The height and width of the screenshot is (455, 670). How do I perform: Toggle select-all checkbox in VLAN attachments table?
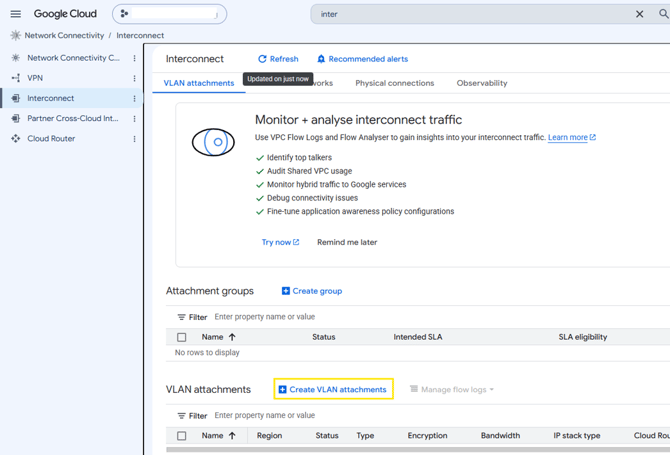(x=182, y=436)
